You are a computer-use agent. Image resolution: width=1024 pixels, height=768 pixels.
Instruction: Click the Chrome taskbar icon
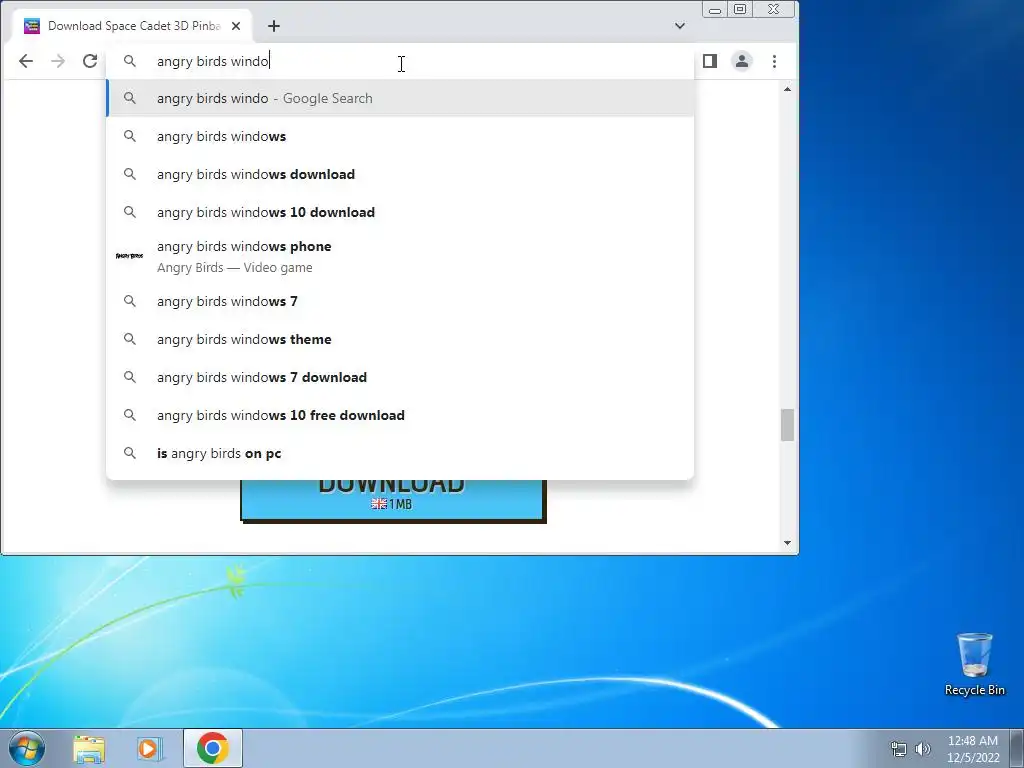(x=213, y=748)
